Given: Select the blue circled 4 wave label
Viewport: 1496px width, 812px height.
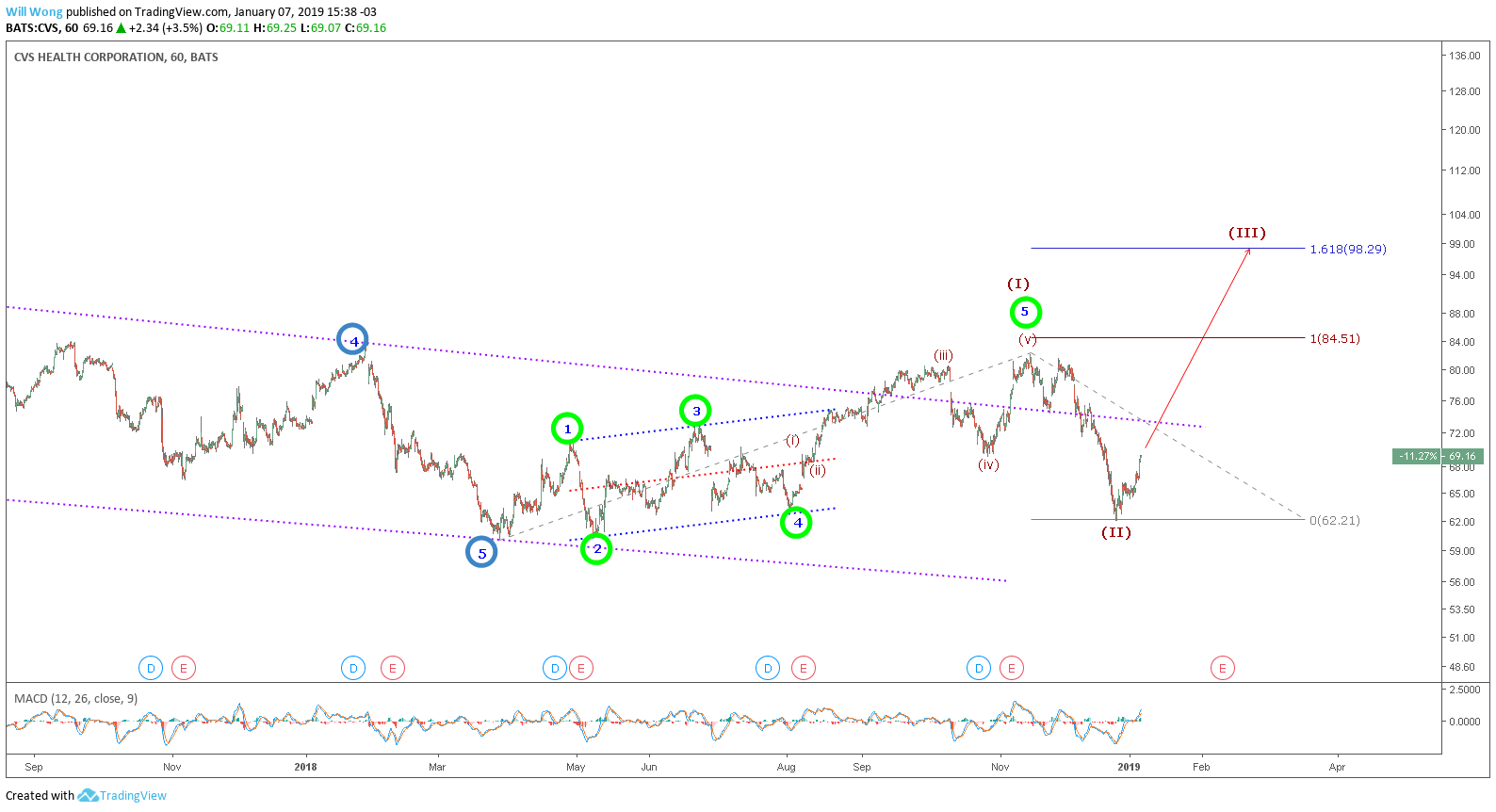Looking at the screenshot, I should click(353, 340).
